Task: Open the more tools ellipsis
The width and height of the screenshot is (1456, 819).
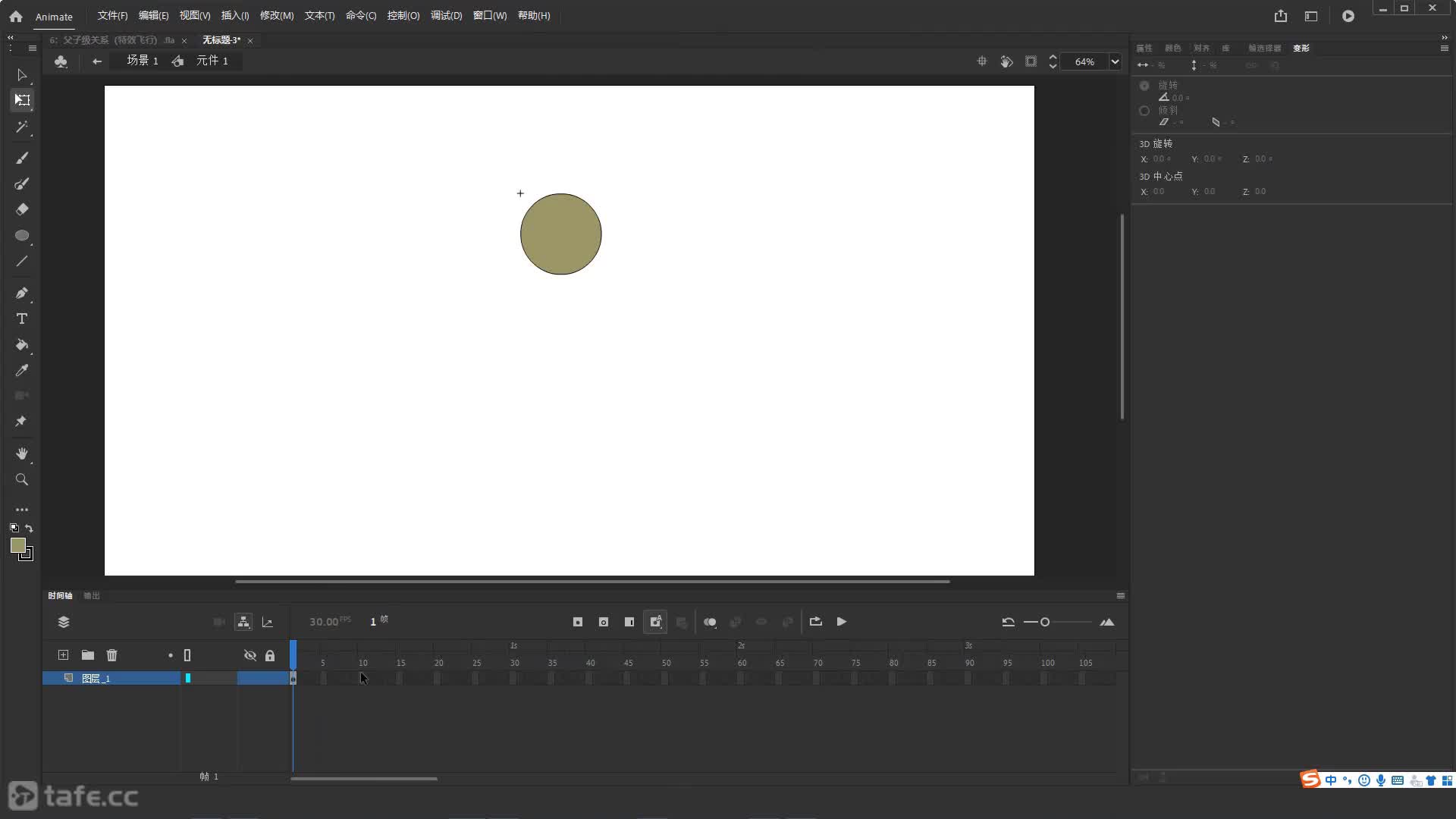Action: [22, 510]
